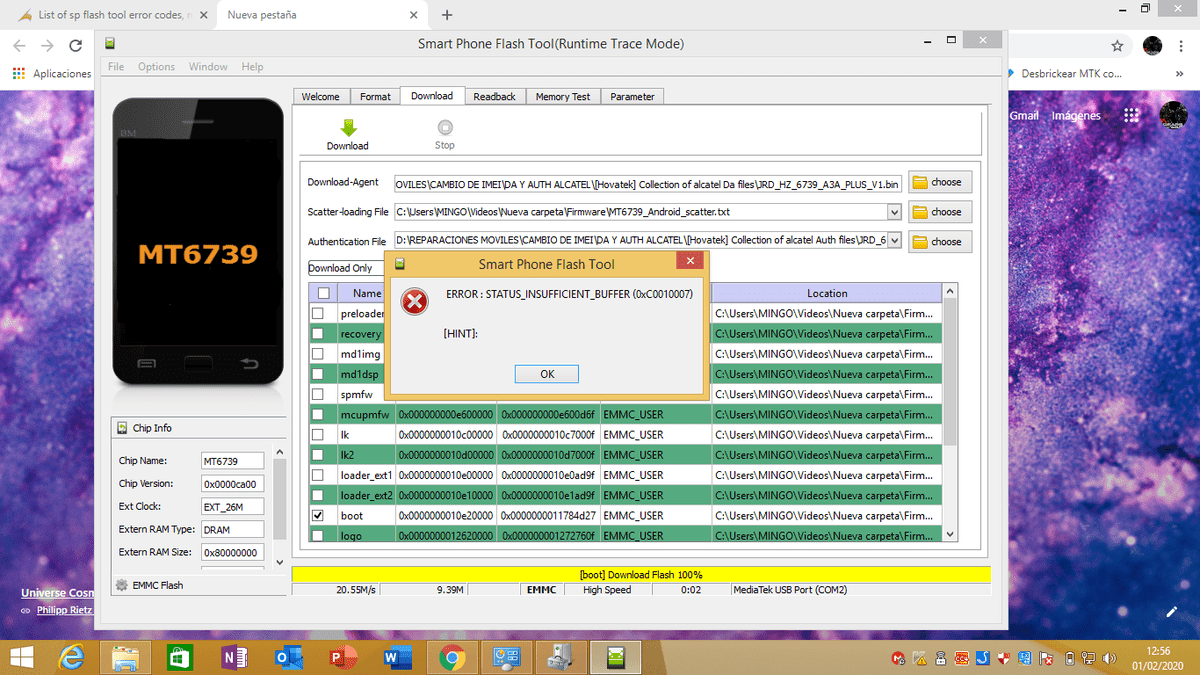The width and height of the screenshot is (1200, 675).
Task: Click the partition table scrollbar up arrow
Action: coord(950,291)
